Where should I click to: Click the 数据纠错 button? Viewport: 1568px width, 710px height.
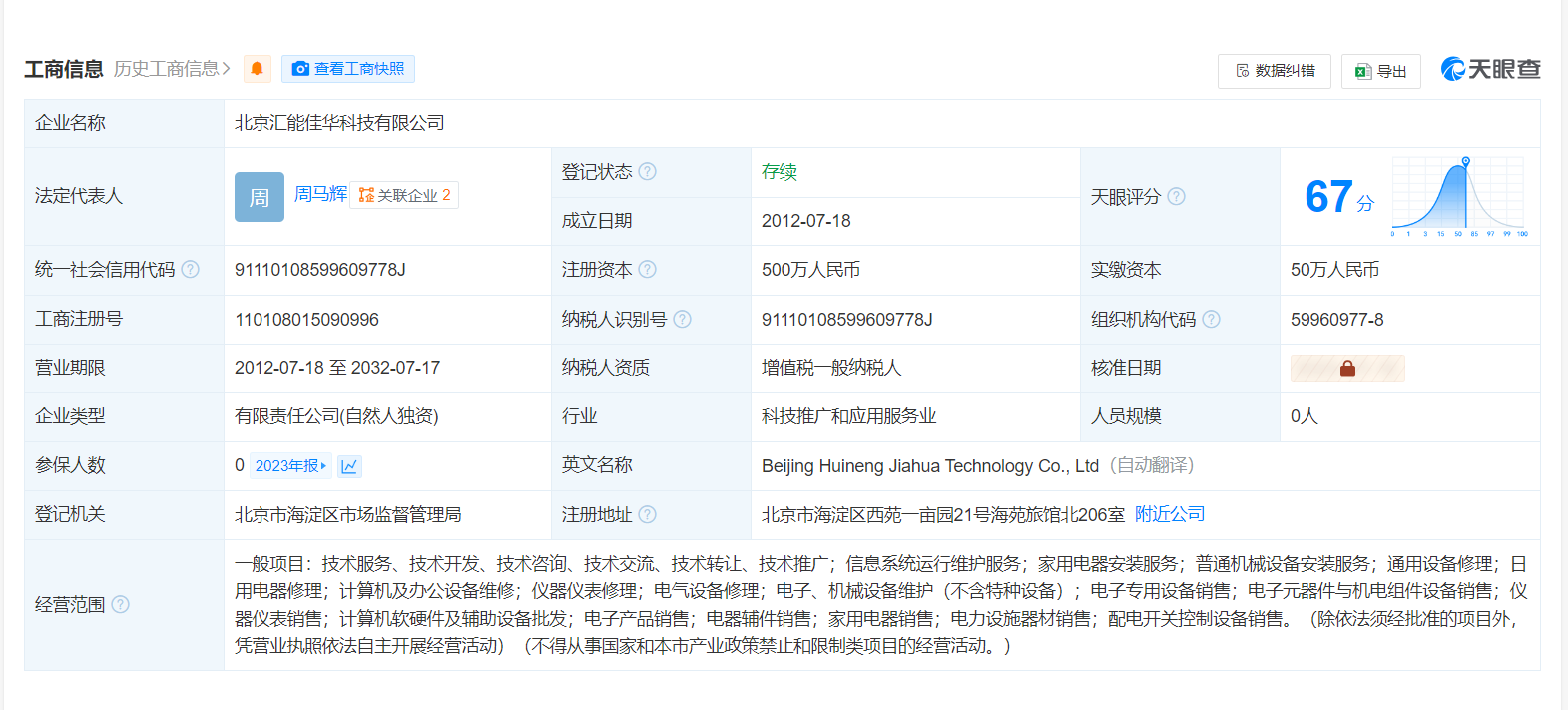click(1275, 71)
